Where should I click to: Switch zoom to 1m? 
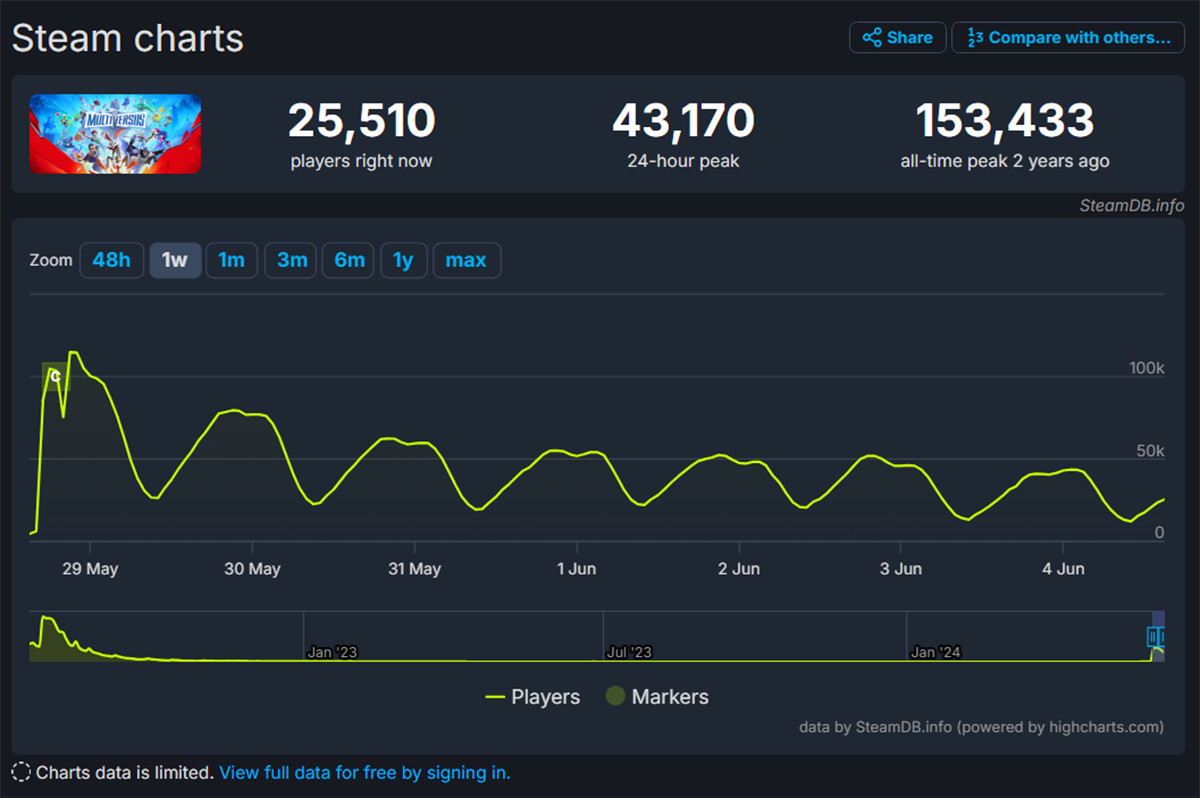pos(231,260)
